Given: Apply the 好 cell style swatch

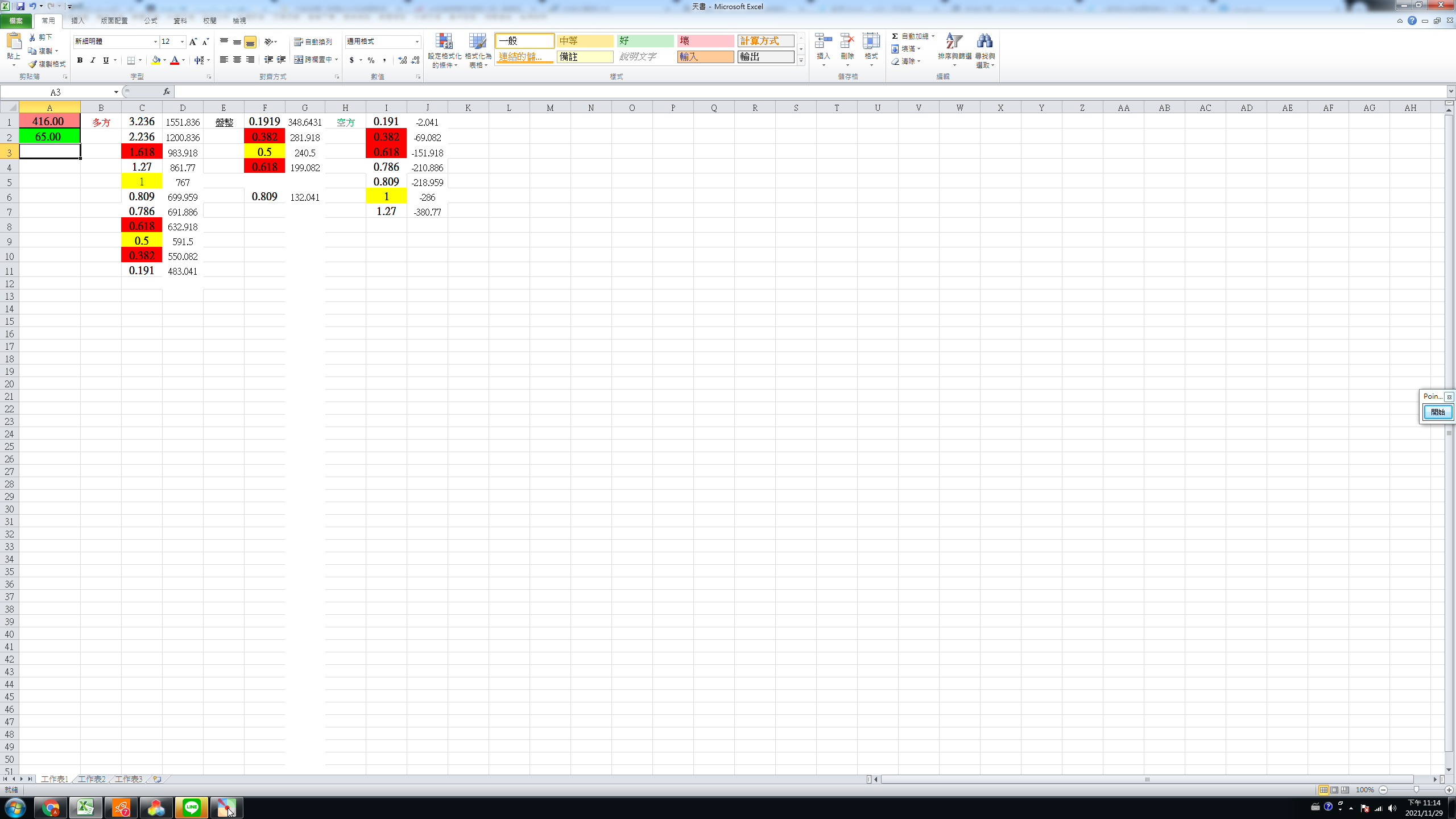Looking at the screenshot, I should click(x=645, y=41).
